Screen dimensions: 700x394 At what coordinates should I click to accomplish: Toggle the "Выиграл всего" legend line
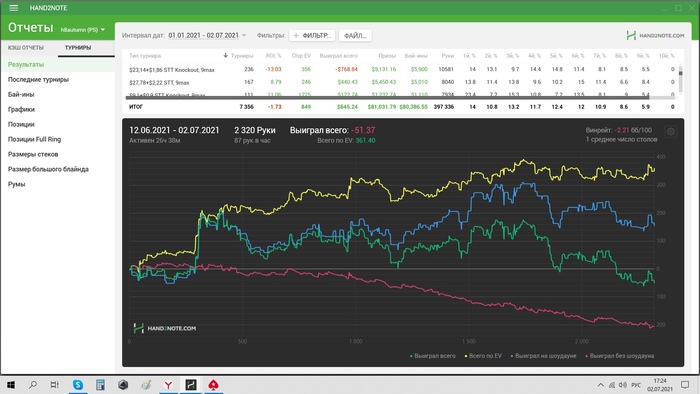pyautogui.click(x=432, y=356)
